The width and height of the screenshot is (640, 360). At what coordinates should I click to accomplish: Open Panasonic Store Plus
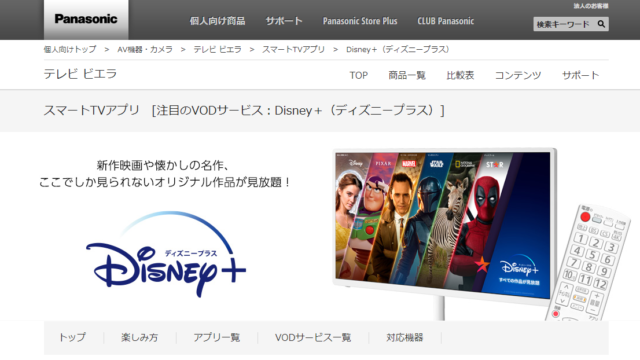click(x=360, y=21)
